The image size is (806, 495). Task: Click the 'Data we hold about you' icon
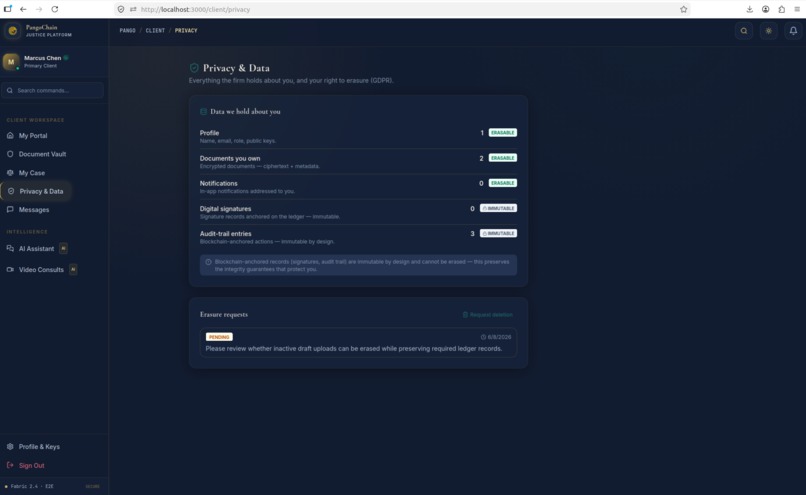(x=204, y=112)
